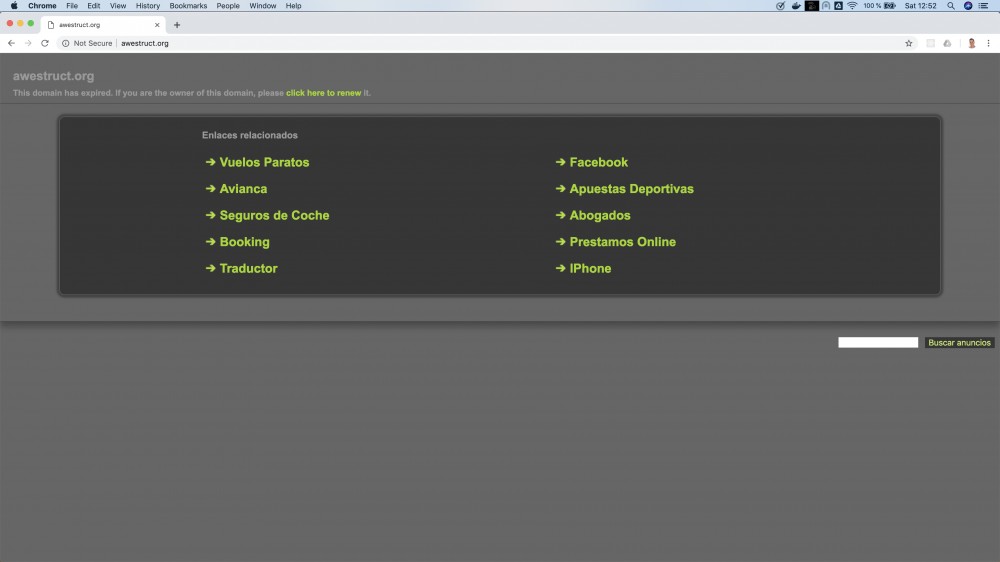Open the Avianca link
This screenshot has width=1000, height=562.
(243, 189)
